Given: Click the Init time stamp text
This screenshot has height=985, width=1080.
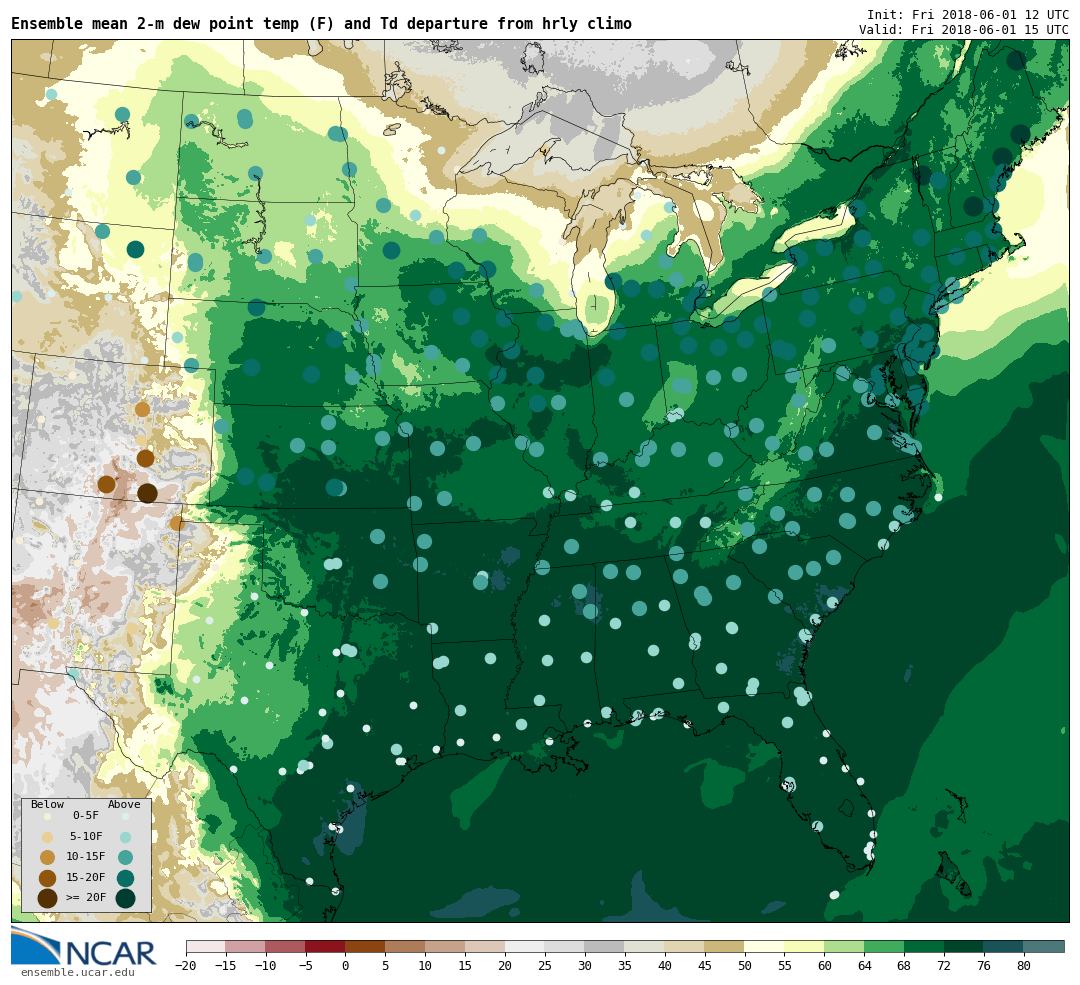Looking at the screenshot, I should pos(967,15).
